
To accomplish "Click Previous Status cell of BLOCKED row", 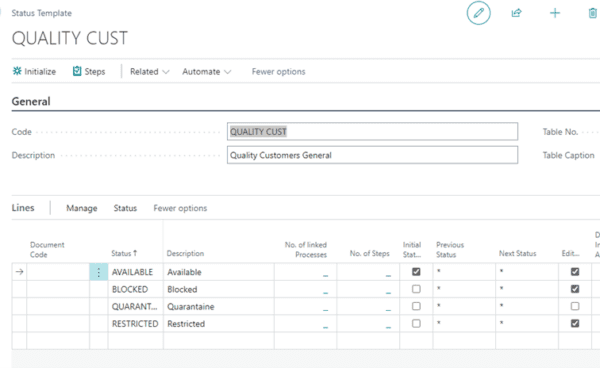I will 464,289.
